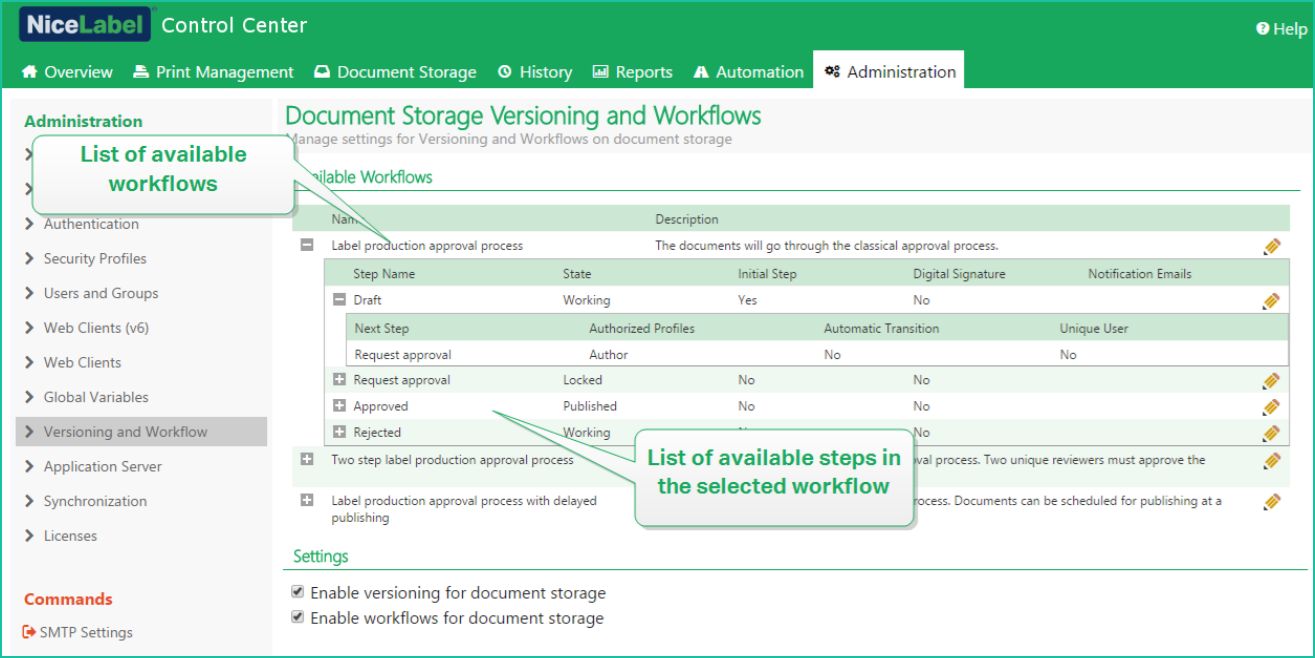Image resolution: width=1315 pixels, height=658 pixels.
Task: Toggle Enable versioning for document storage
Action: tap(297, 592)
